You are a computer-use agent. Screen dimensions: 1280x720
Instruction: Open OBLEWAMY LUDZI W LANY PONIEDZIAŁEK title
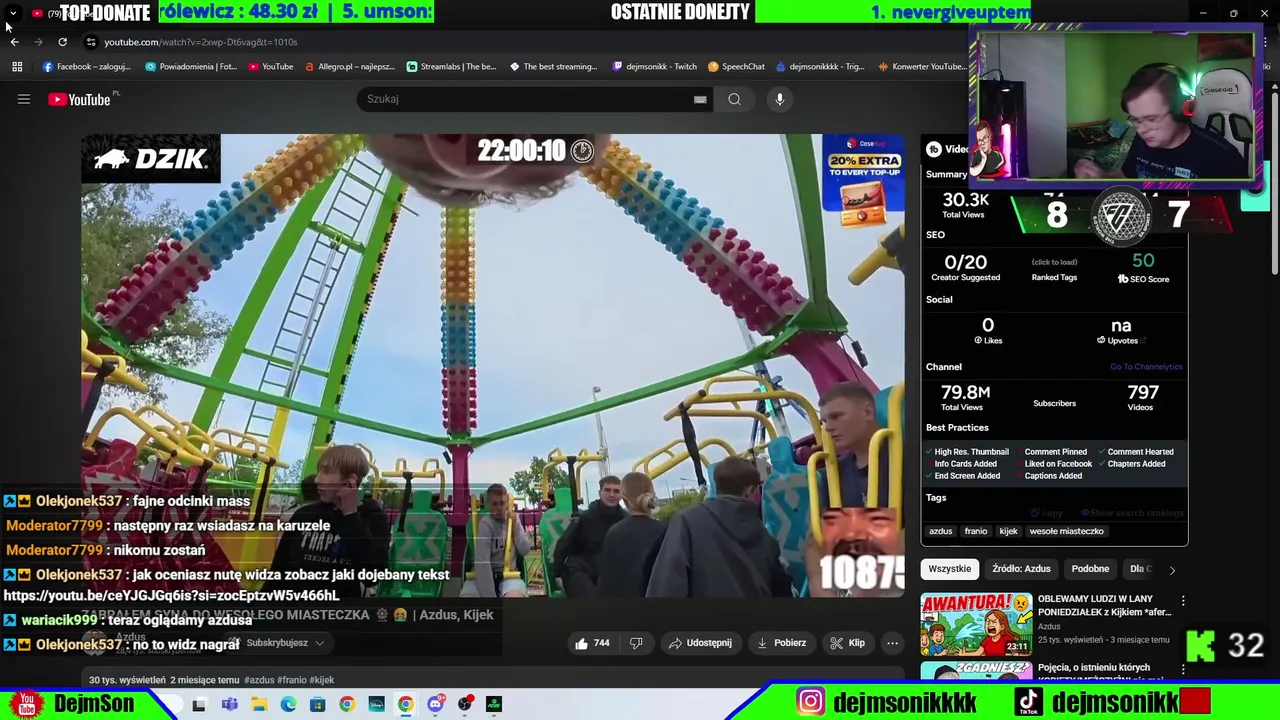point(1104,605)
